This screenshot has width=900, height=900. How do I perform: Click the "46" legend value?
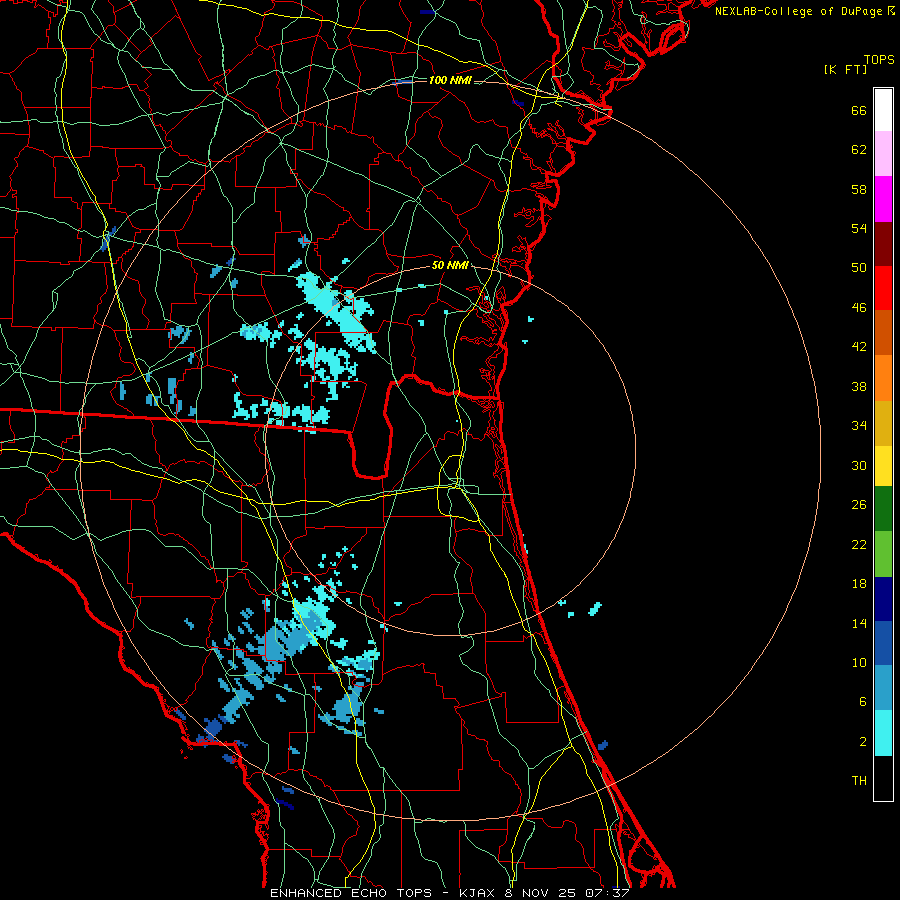[x=859, y=308]
